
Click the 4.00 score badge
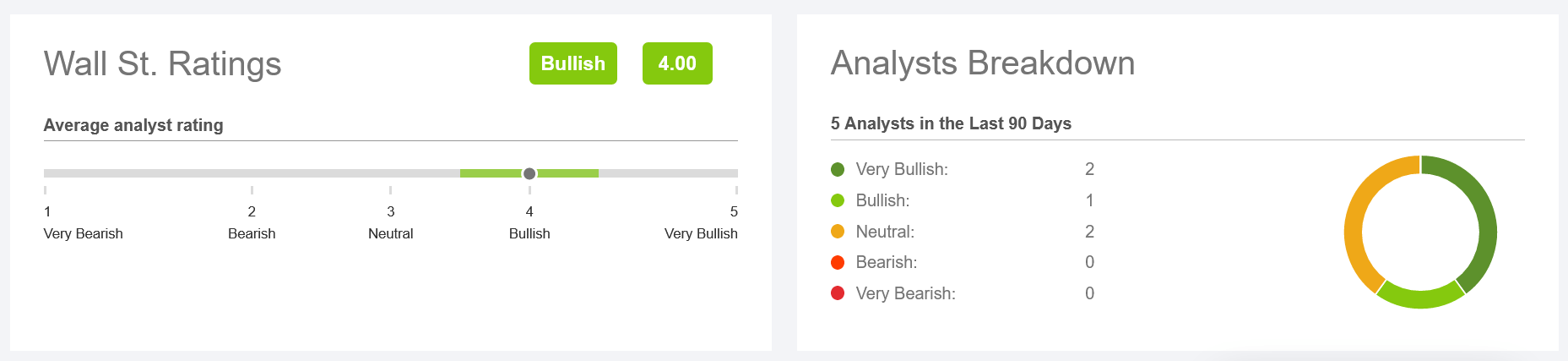[x=677, y=63]
